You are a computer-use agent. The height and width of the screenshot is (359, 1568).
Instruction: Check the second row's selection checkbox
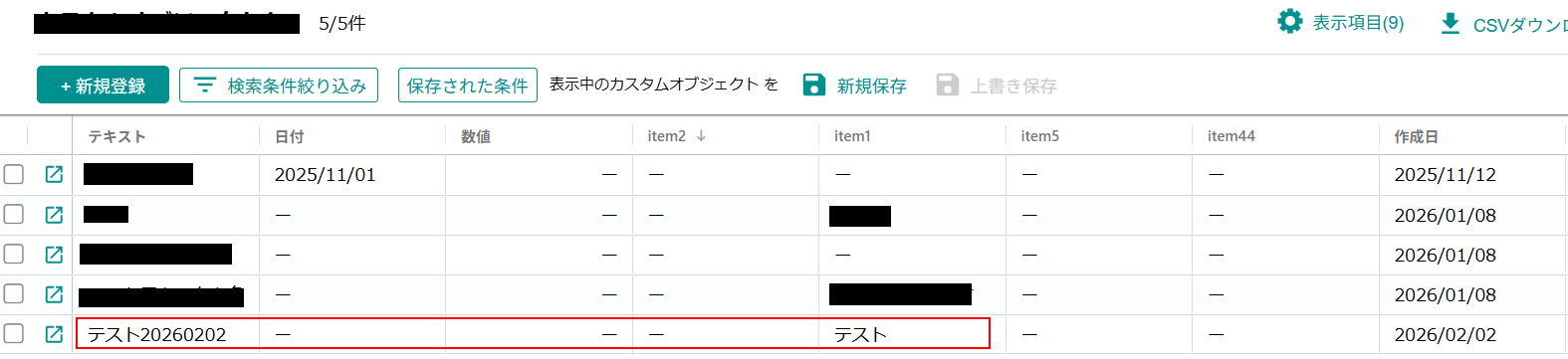14,215
